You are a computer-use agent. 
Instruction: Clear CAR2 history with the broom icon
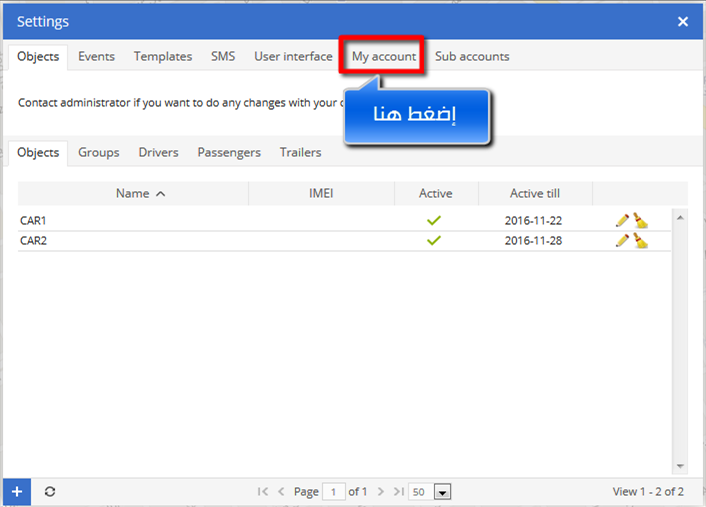[x=641, y=241]
